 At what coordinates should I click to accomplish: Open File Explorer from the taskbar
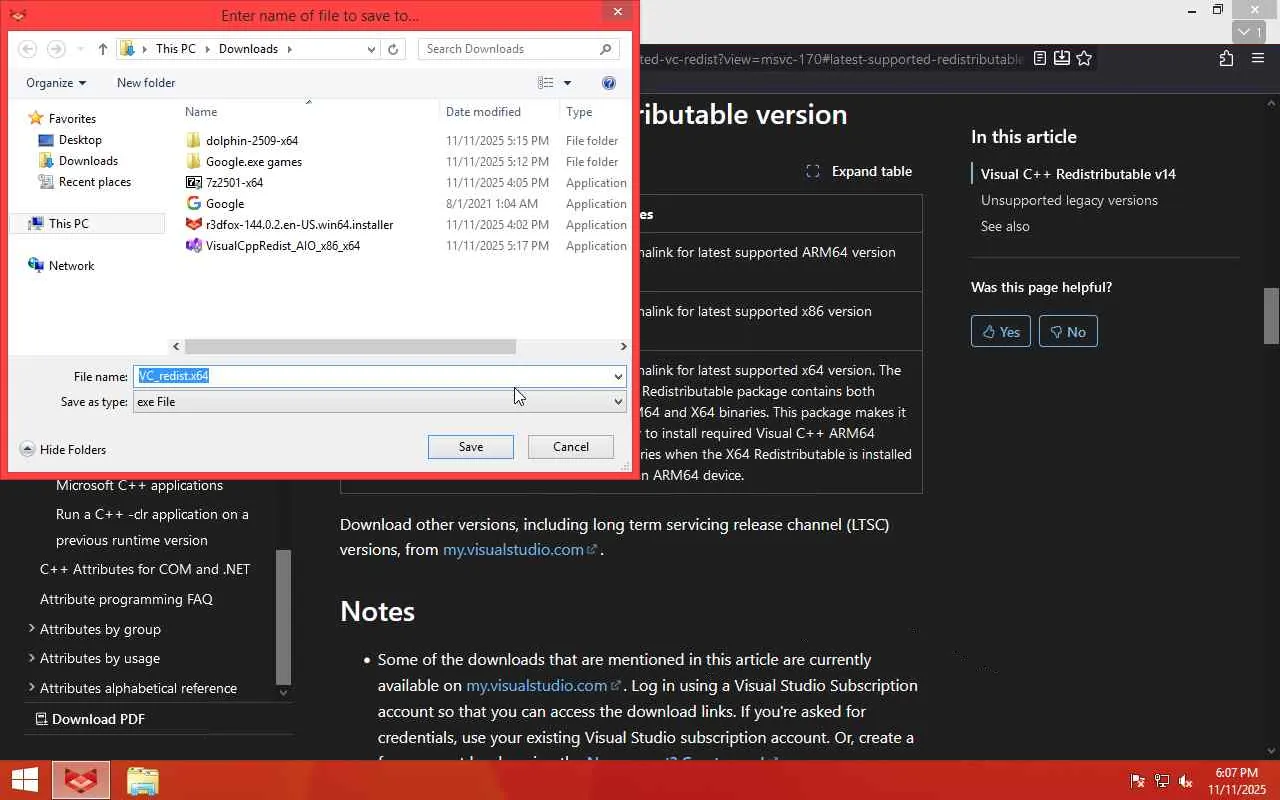click(143, 780)
